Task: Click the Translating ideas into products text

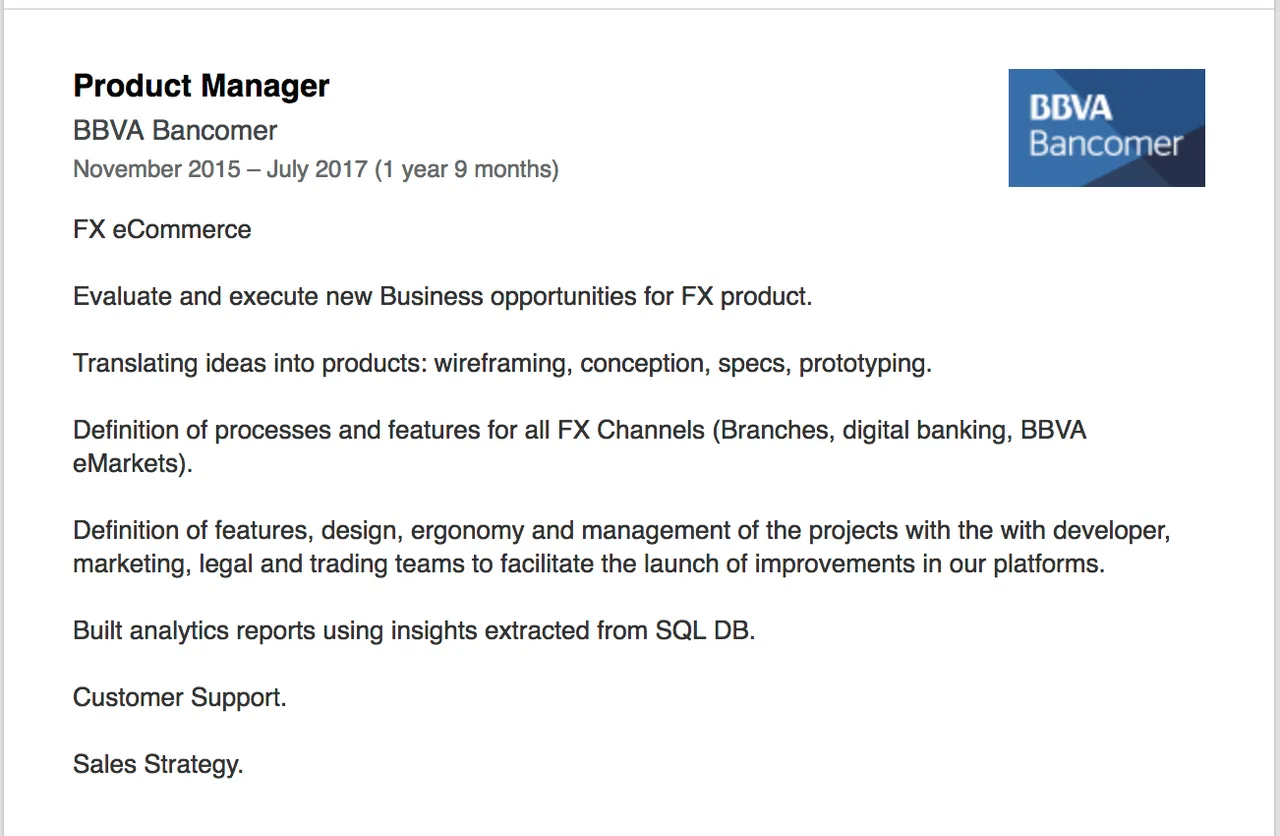Action: coord(250,364)
